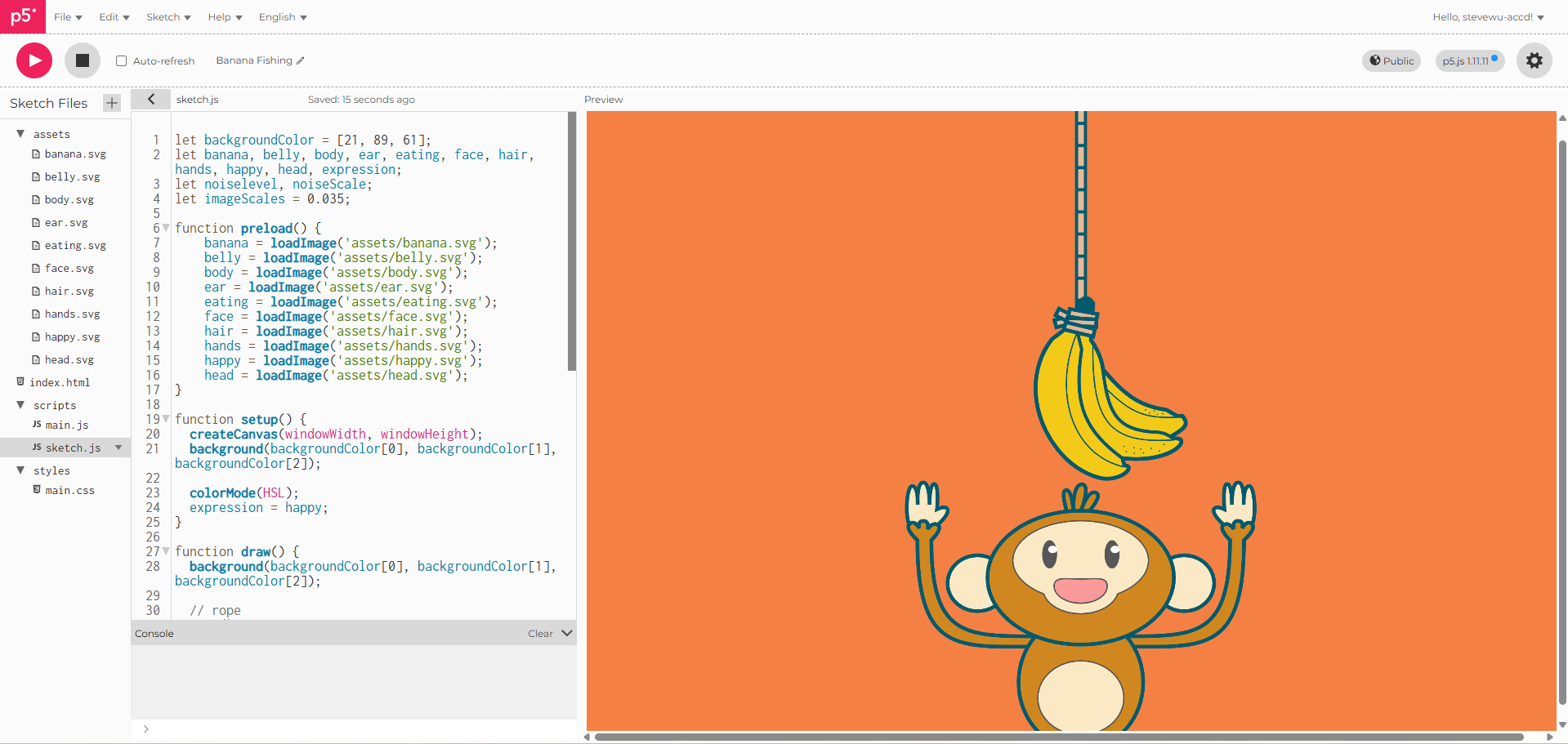Open the sketch.js file options dropdown
This screenshot has height=744, width=1568.
[x=118, y=448]
